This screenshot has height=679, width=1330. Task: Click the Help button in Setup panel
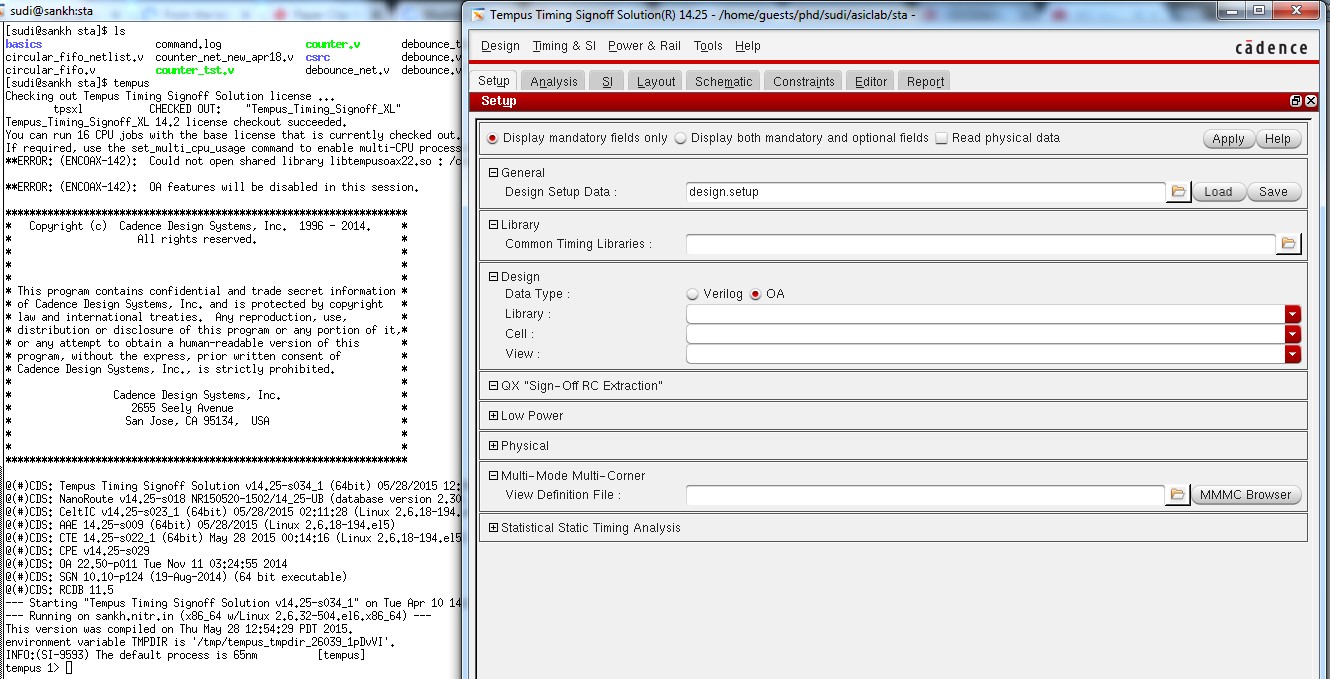tap(1278, 139)
